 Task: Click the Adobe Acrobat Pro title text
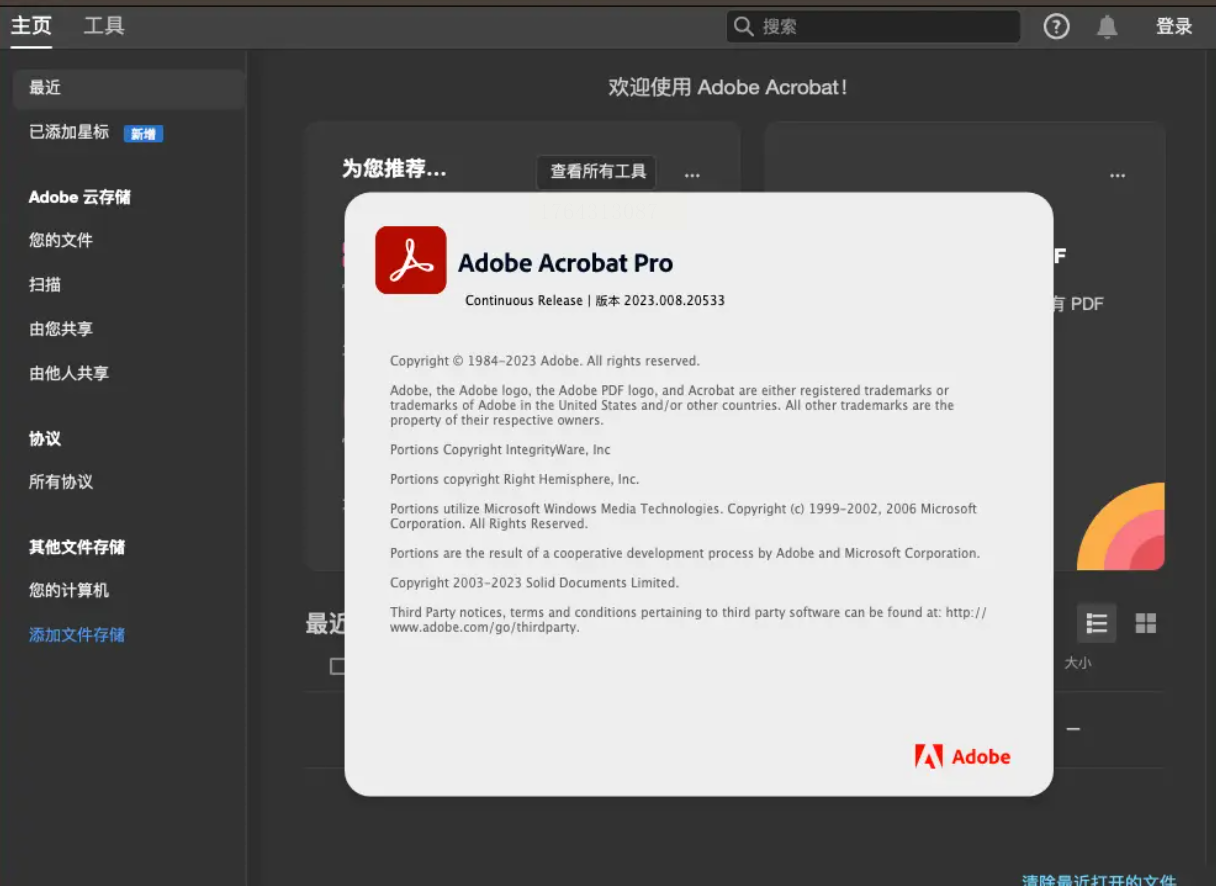[x=565, y=263]
